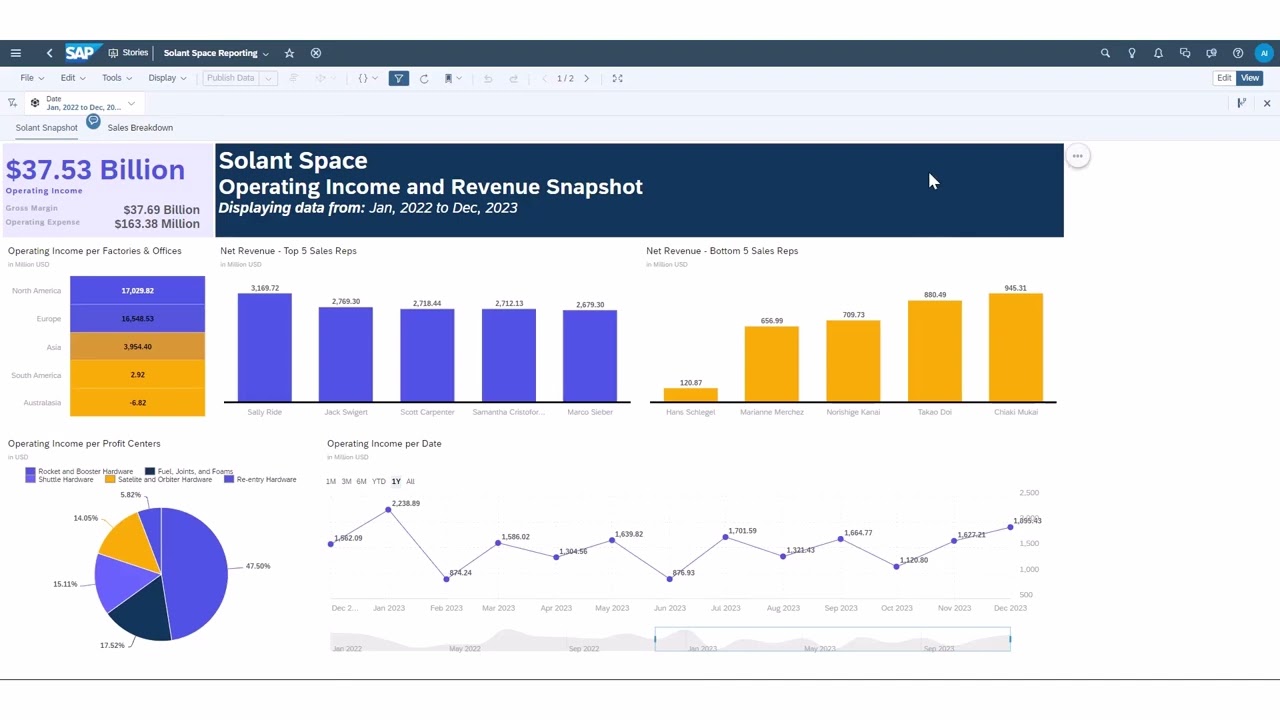Switch to Sales Breakdown tab
This screenshot has width=1280, height=720.
pyautogui.click(x=140, y=128)
